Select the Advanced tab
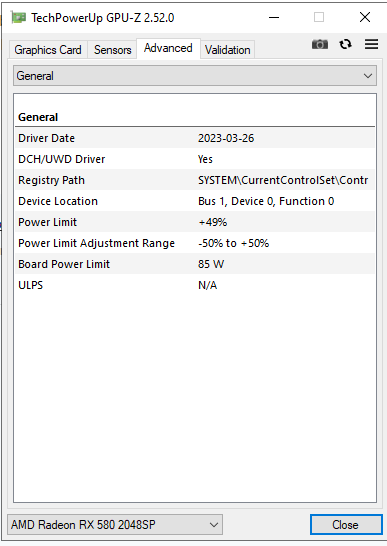Screen dimensions: 387x546 168,48
